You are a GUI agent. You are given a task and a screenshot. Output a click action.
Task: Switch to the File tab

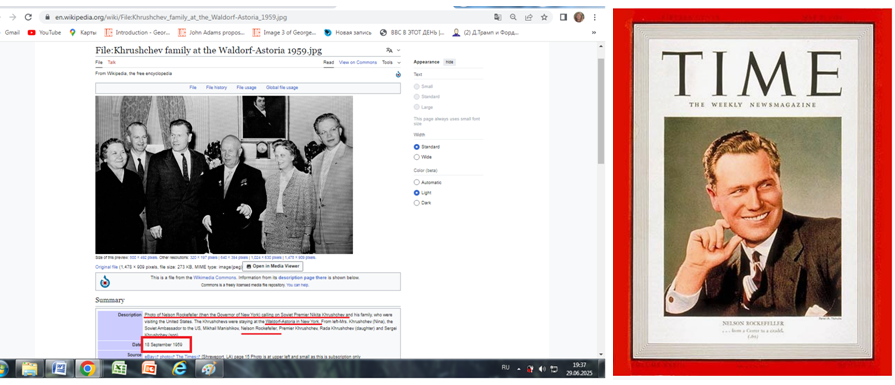[99, 62]
